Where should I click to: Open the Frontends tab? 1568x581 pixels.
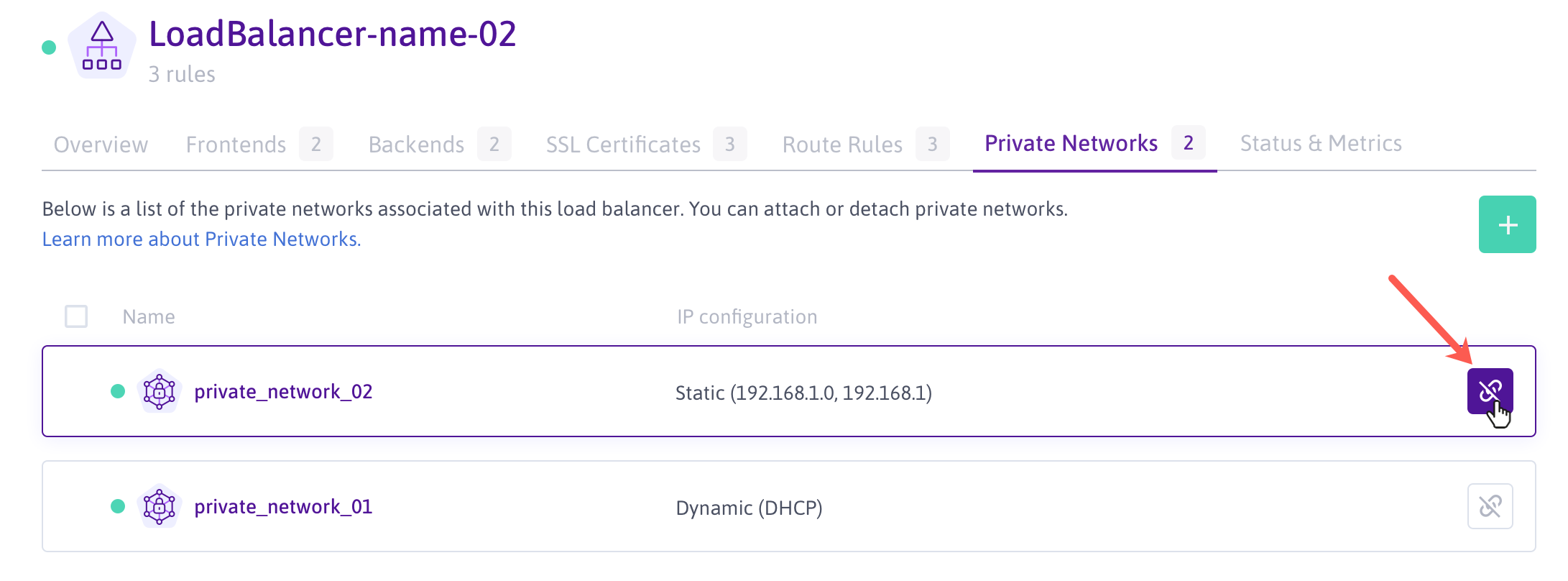(236, 145)
